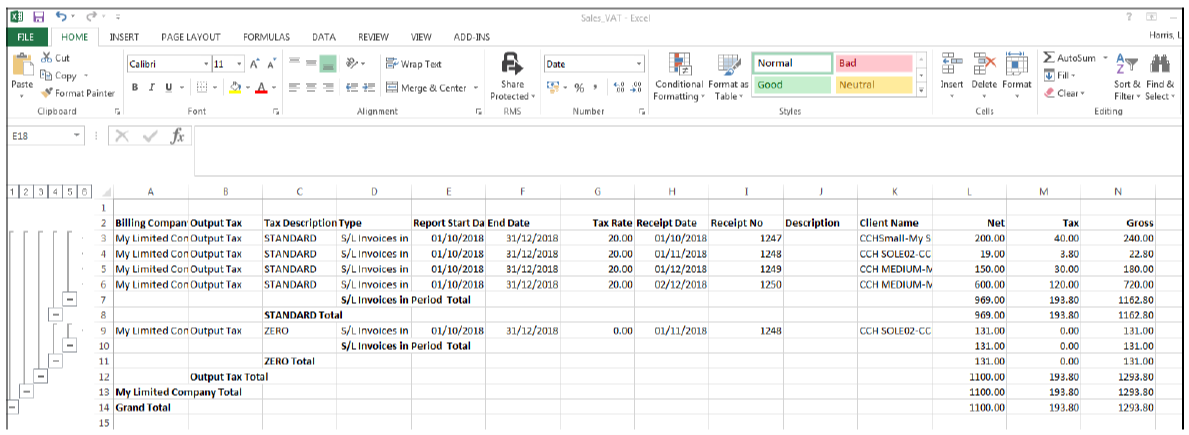
Task: Expand the cell styles gallery More arrow
Action: [922, 89]
